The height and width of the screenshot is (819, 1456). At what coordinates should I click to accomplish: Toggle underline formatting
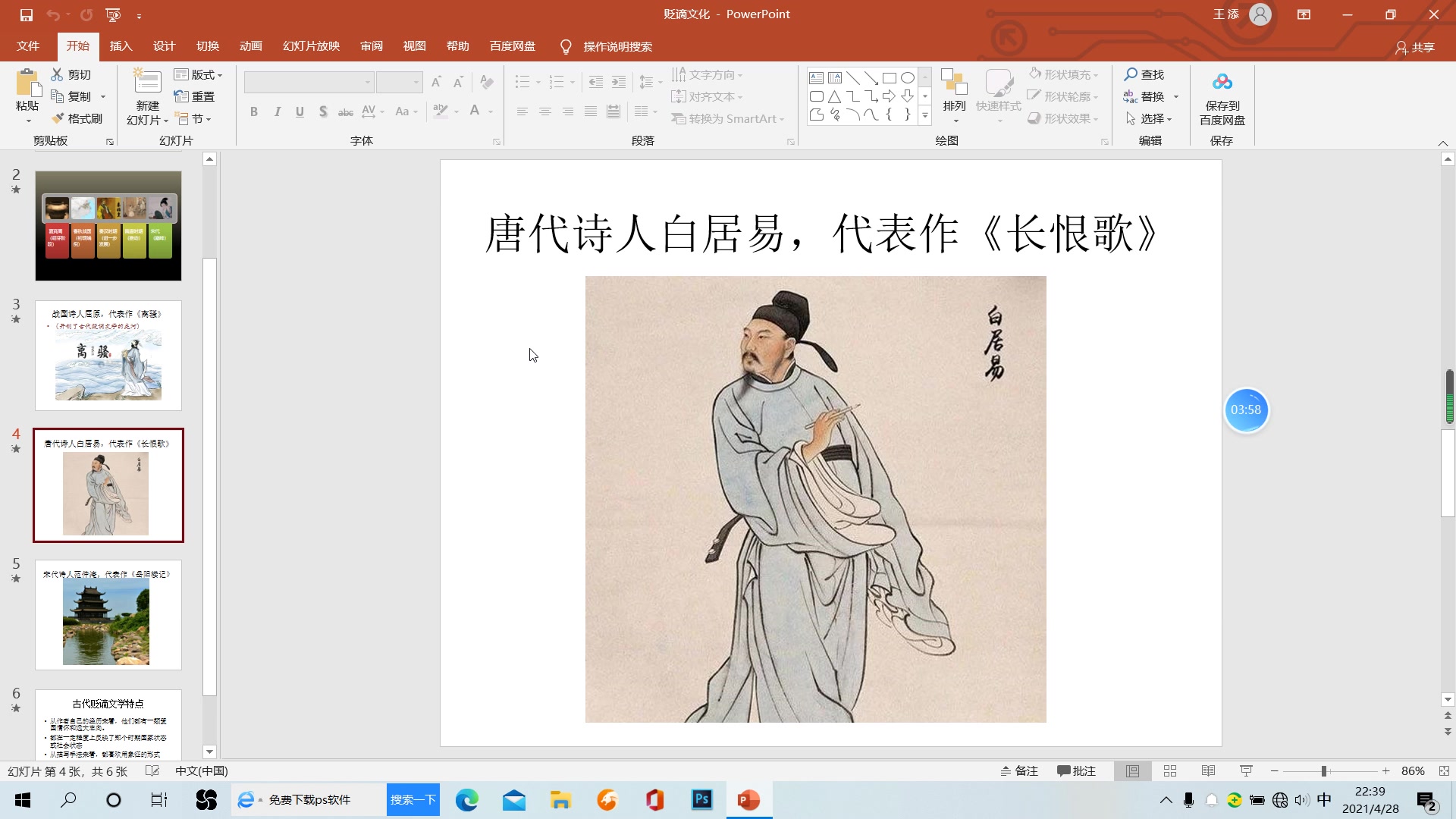tap(300, 111)
